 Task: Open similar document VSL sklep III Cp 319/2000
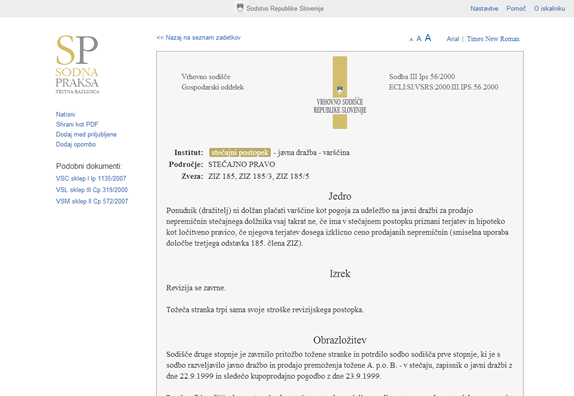[92, 190]
